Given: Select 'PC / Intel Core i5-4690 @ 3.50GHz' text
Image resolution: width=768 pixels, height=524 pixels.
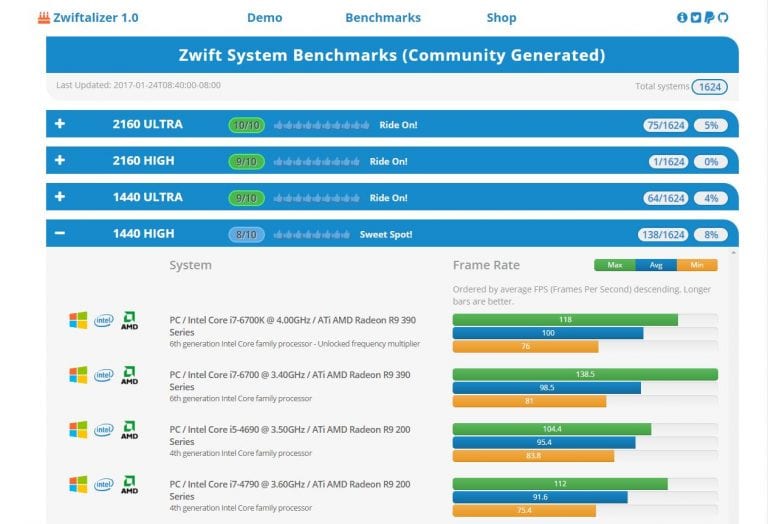Looking at the screenshot, I should pyautogui.click(x=237, y=429).
